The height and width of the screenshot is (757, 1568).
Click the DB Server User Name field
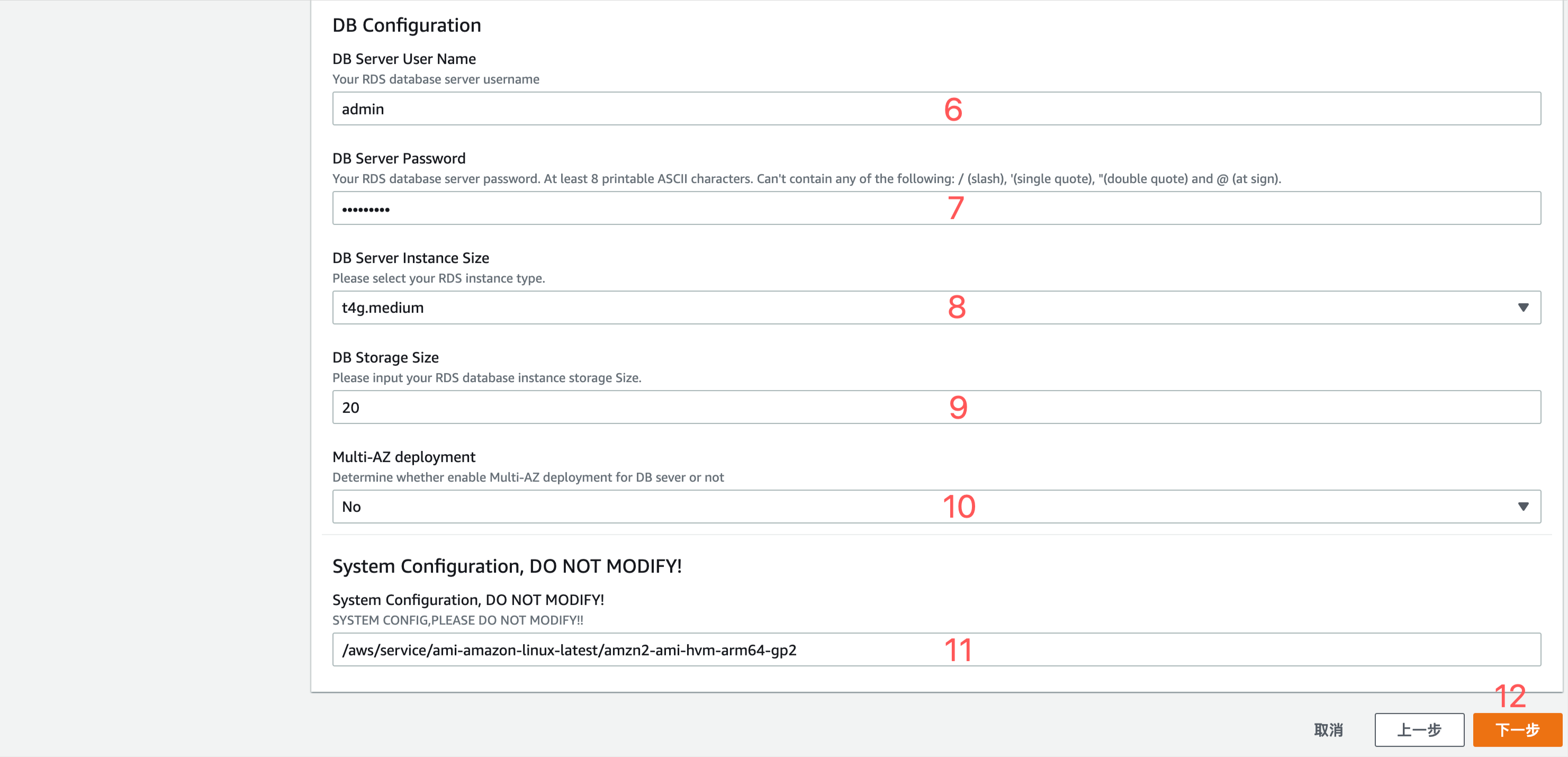pos(936,109)
